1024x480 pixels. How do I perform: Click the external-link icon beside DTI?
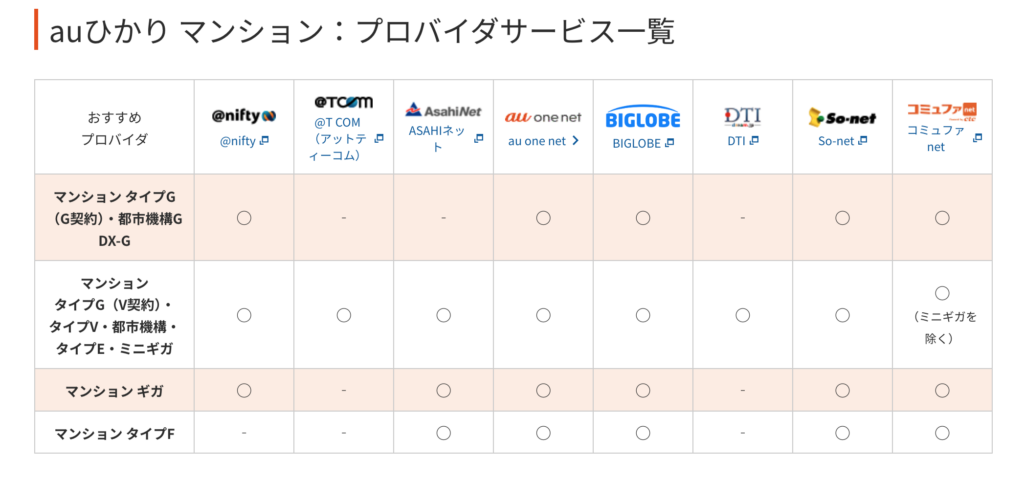pyautogui.click(x=754, y=141)
